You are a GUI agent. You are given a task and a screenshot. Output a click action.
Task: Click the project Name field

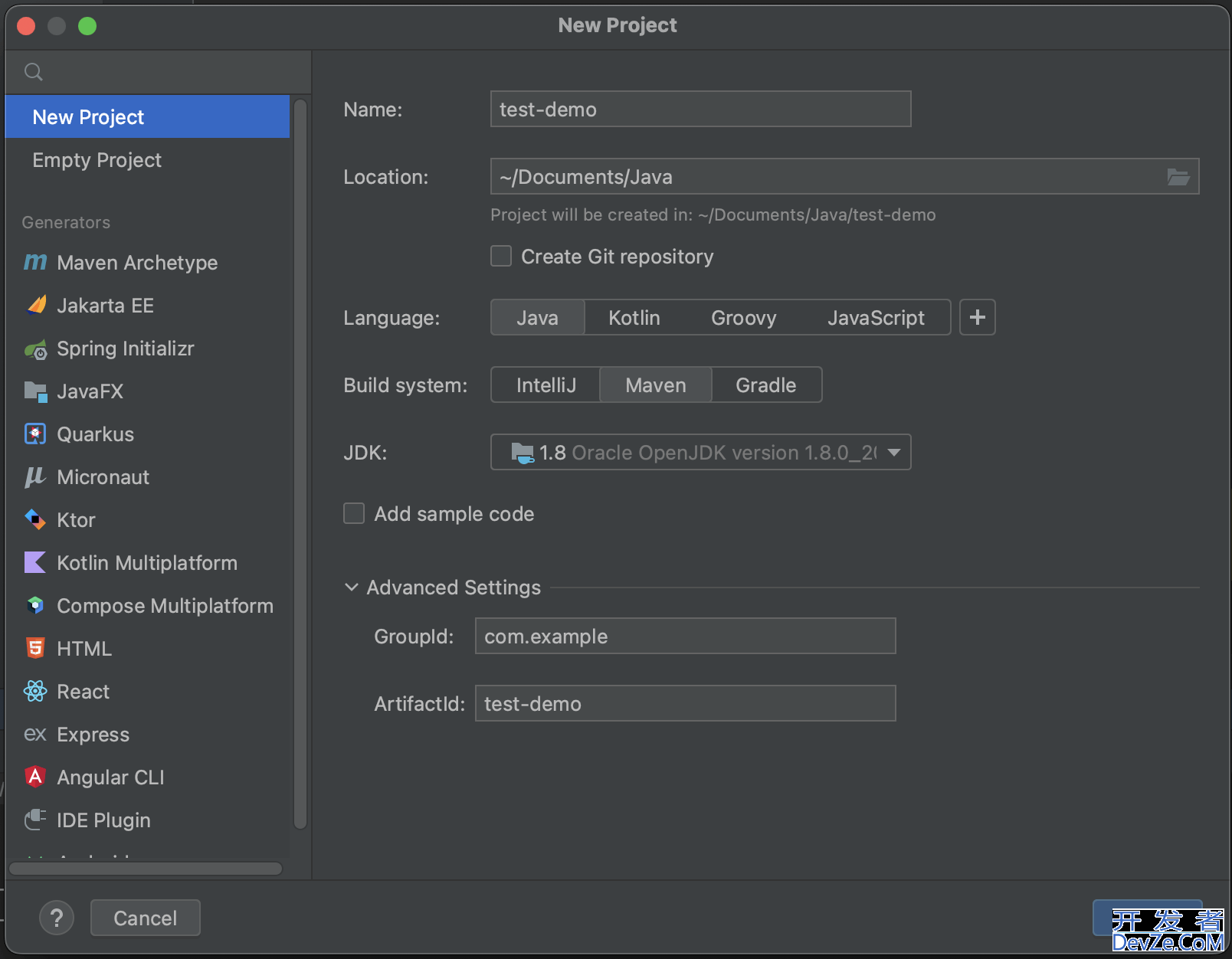click(x=700, y=109)
